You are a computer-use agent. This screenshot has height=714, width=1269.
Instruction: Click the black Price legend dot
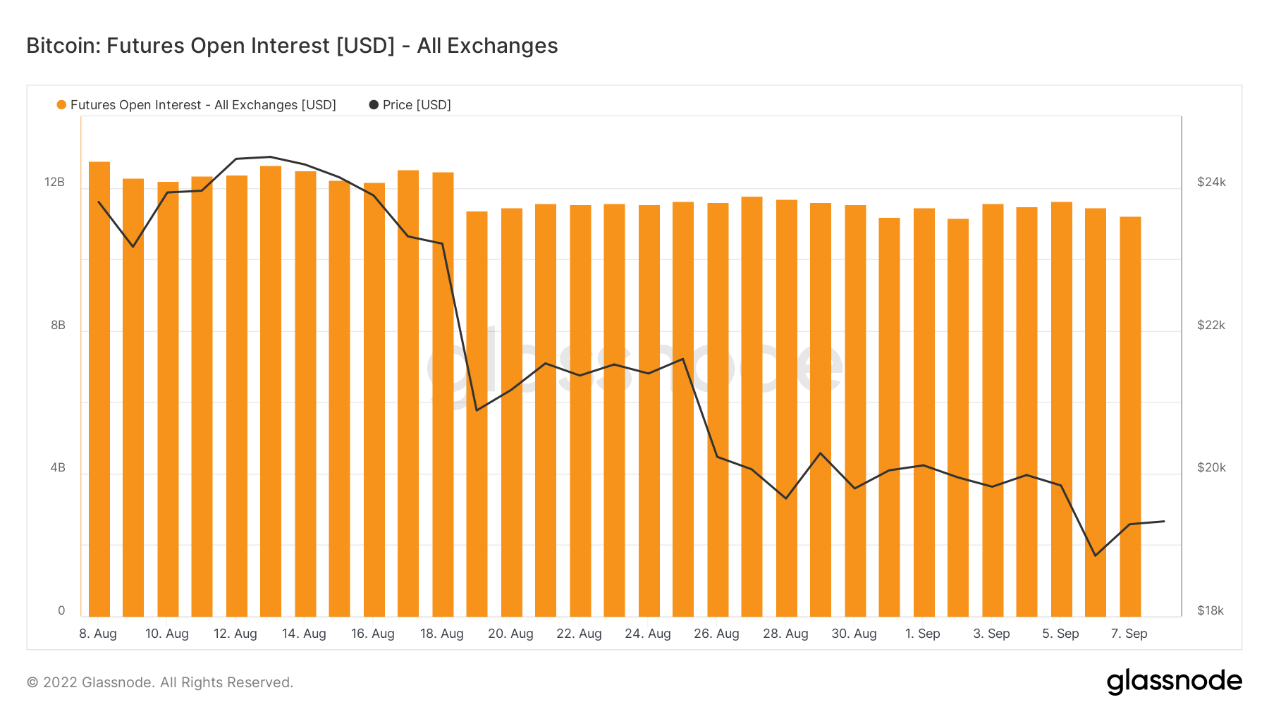(374, 105)
